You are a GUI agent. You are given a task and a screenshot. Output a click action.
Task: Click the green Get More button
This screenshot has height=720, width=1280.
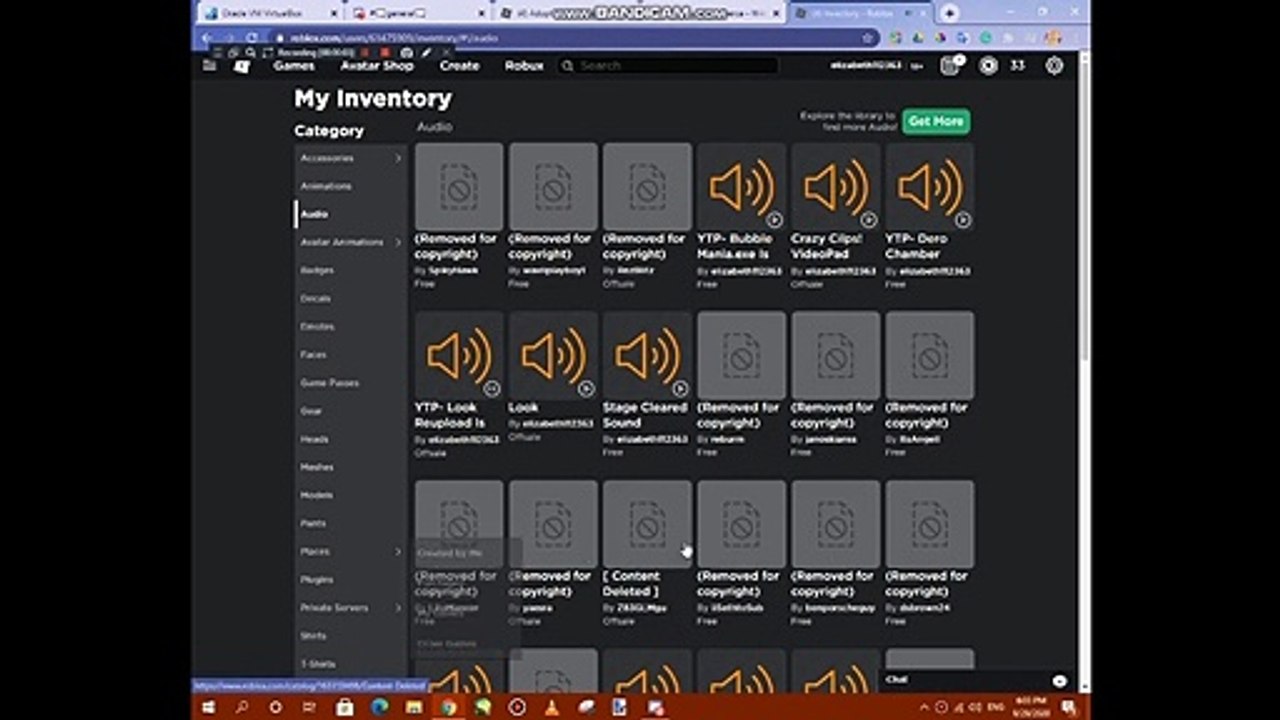(936, 121)
